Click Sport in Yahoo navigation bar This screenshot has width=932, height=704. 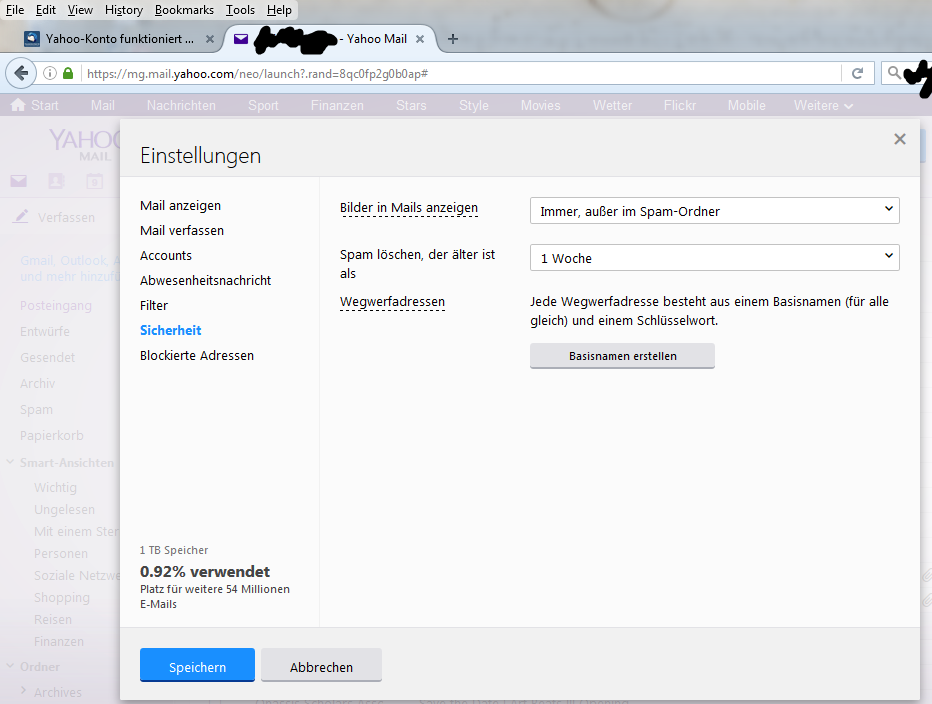tap(263, 106)
